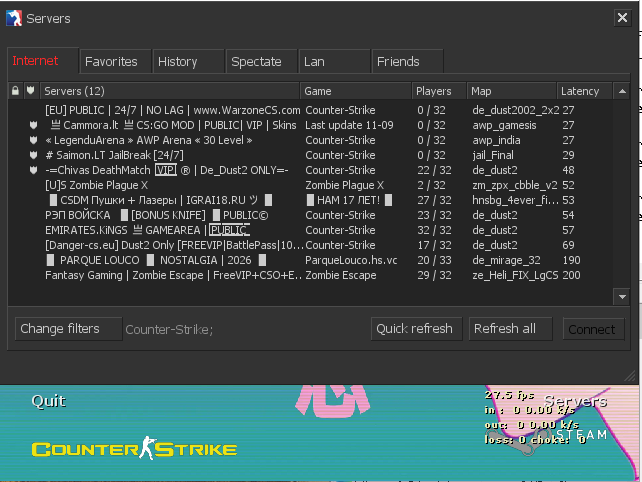The height and width of the screenshot is (482, 642).
Task: Go to the Spectate tab
Action: coord(256,61)
